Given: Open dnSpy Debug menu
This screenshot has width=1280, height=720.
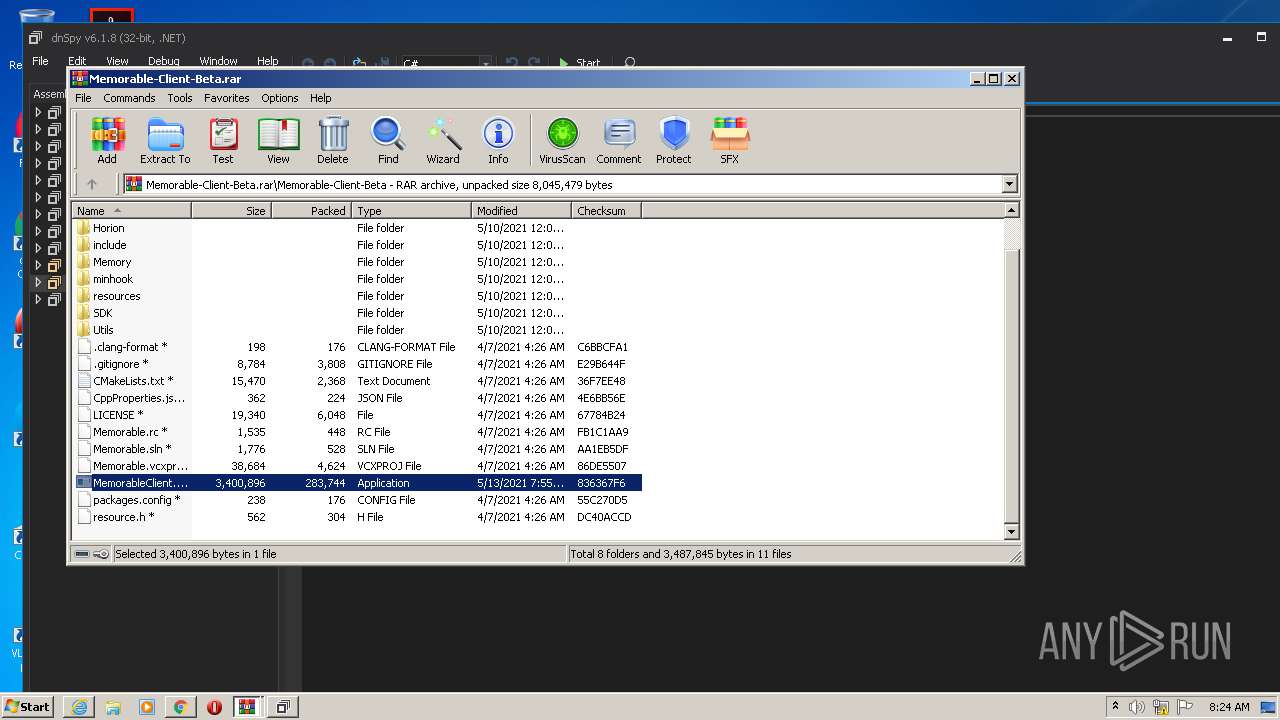Looking at the screenshot, I should tap(164, 61).
